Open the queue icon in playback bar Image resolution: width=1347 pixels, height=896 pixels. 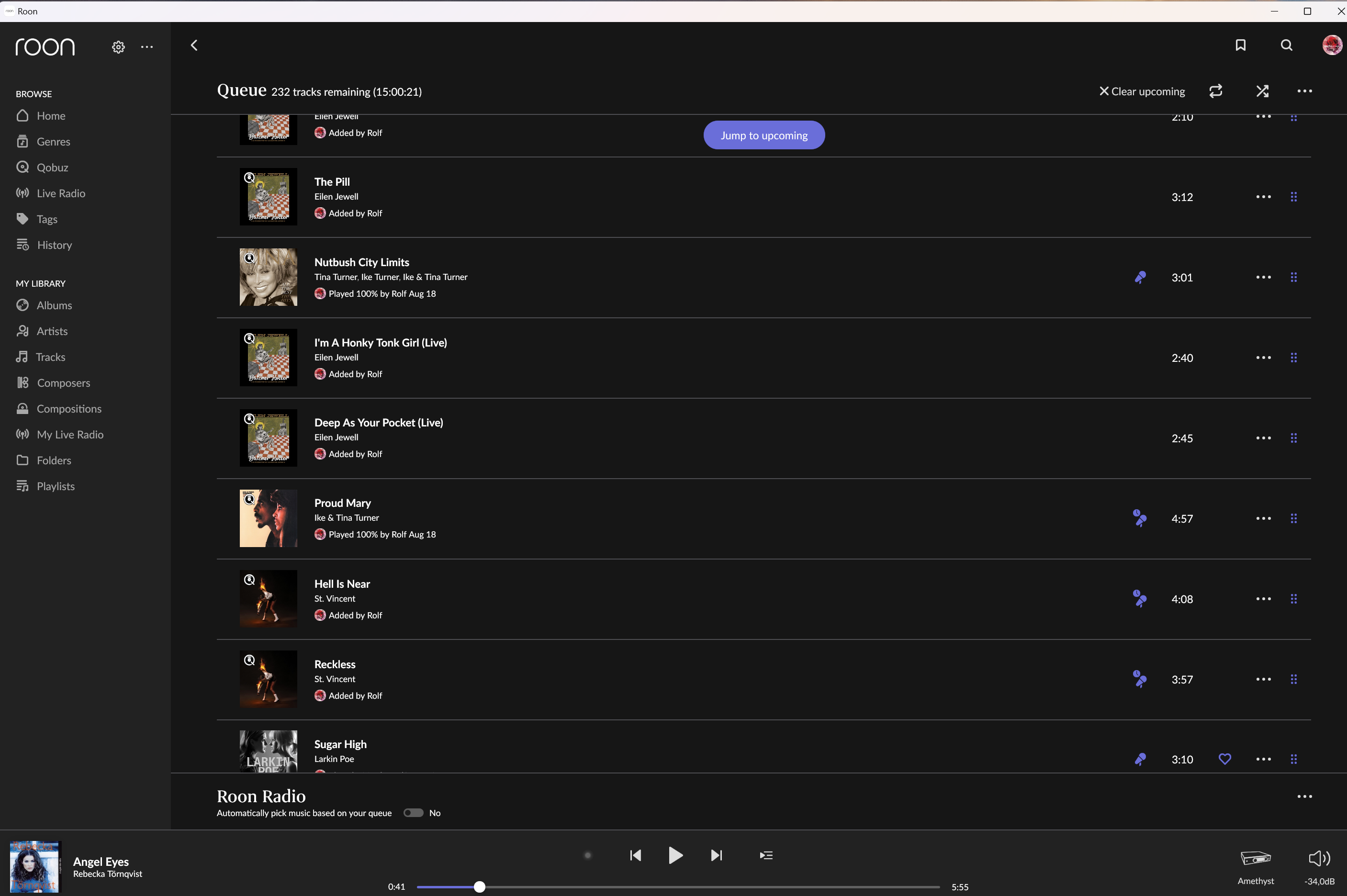(766, 855)
